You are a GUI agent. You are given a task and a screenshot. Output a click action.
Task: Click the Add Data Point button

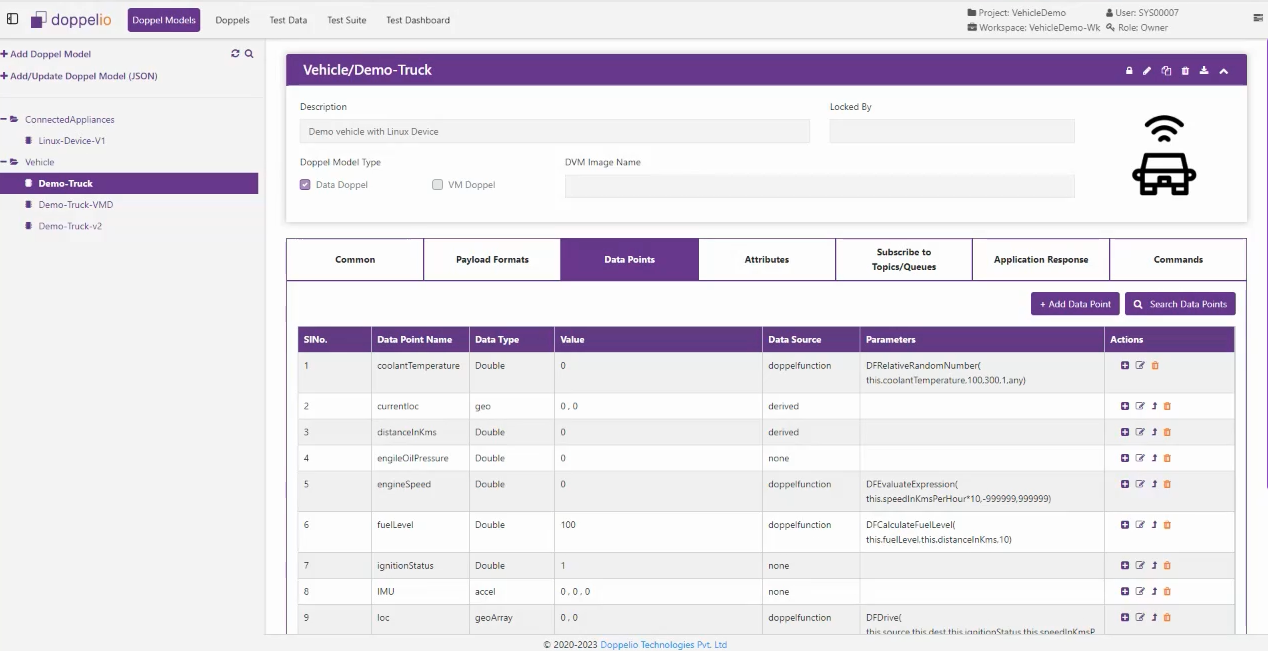click(1074, 304)
